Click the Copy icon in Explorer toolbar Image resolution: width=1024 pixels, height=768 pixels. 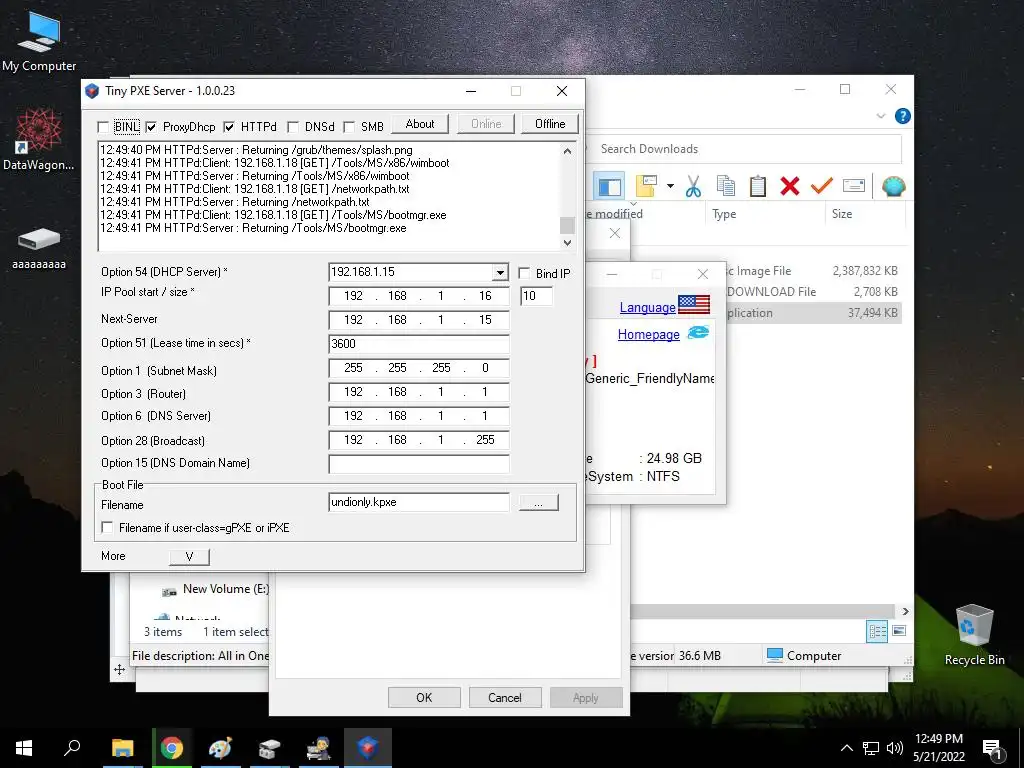(x=726, y=186)
